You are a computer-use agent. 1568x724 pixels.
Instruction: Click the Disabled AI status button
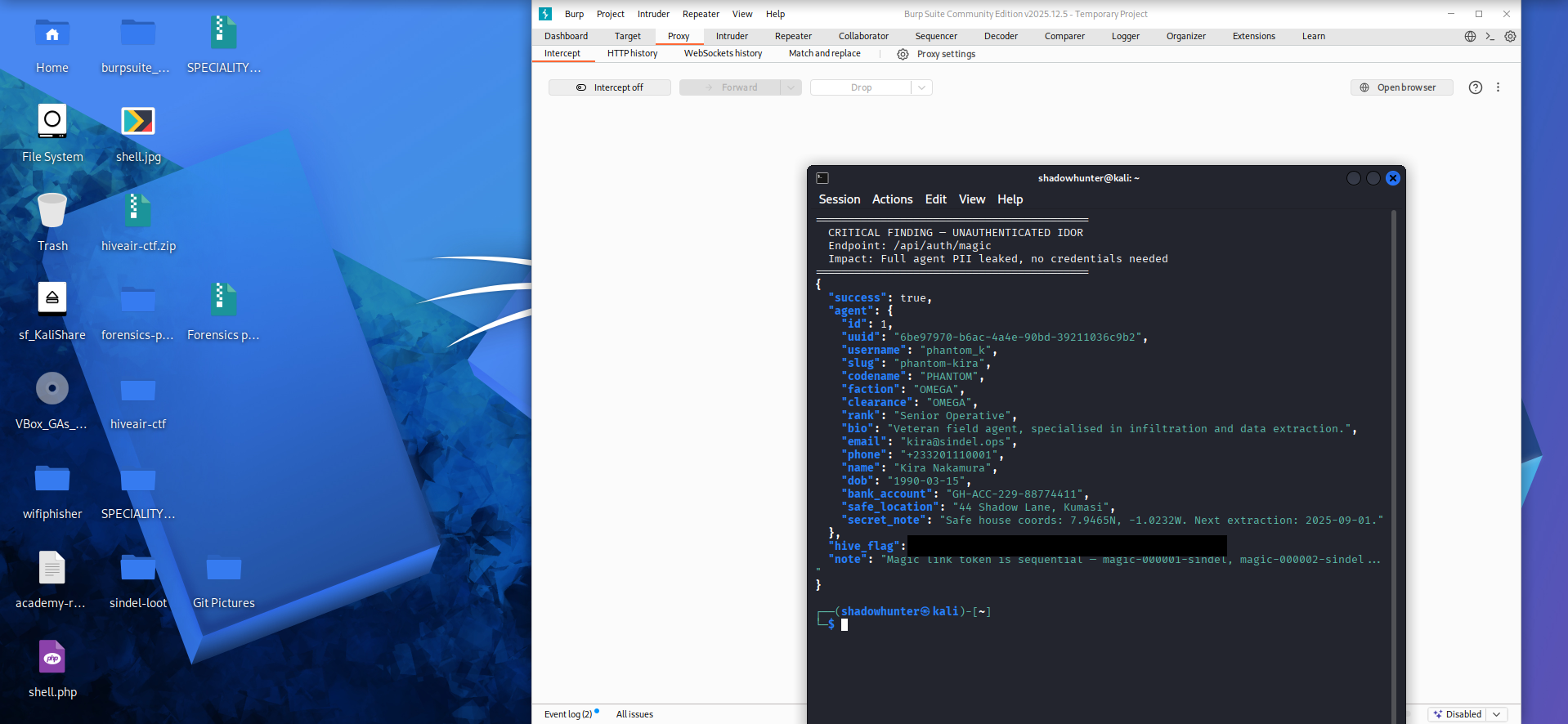[1457, 714]
